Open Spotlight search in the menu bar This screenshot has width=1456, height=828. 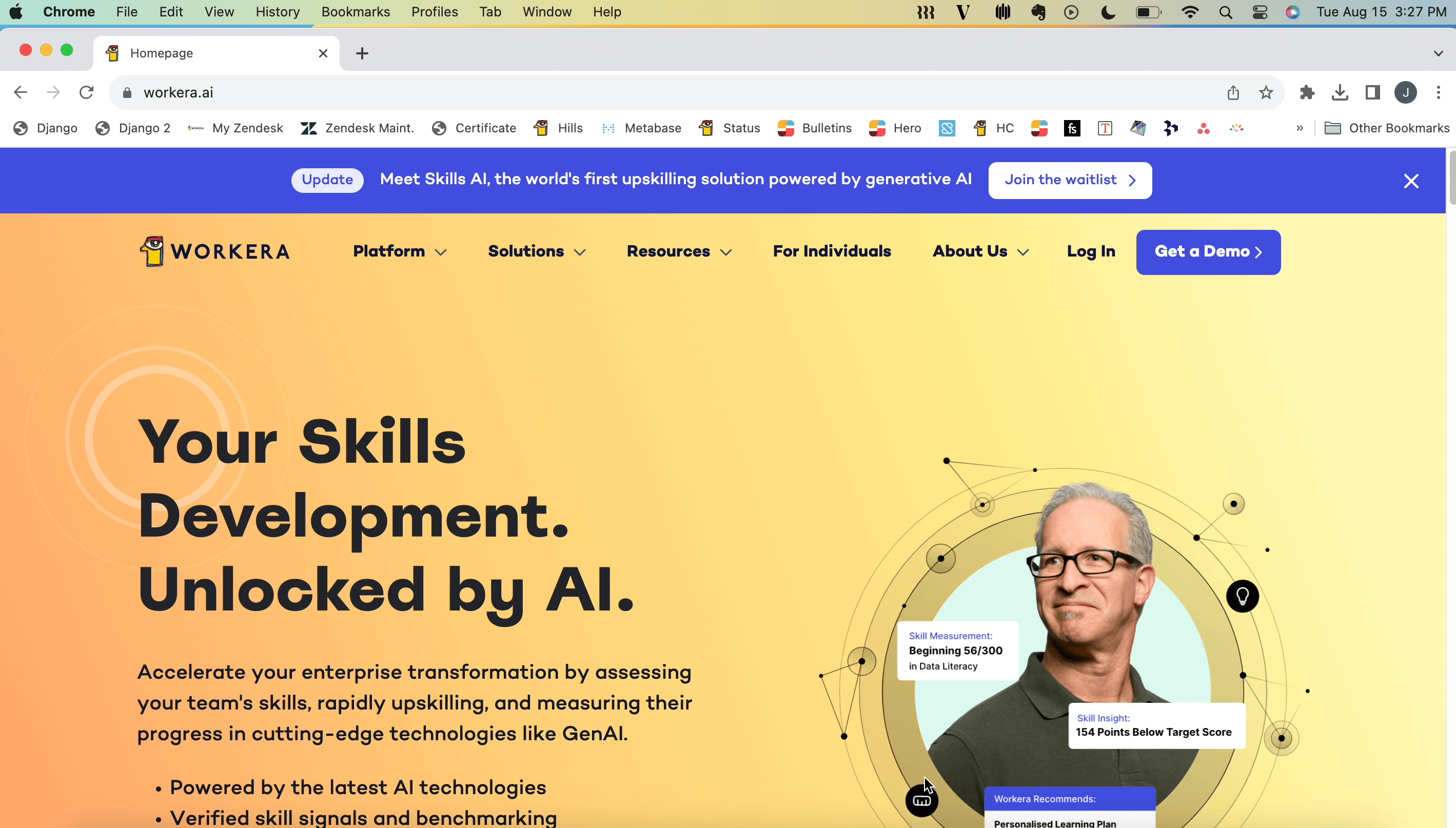pyautogui.click(x=1226, y=12)
